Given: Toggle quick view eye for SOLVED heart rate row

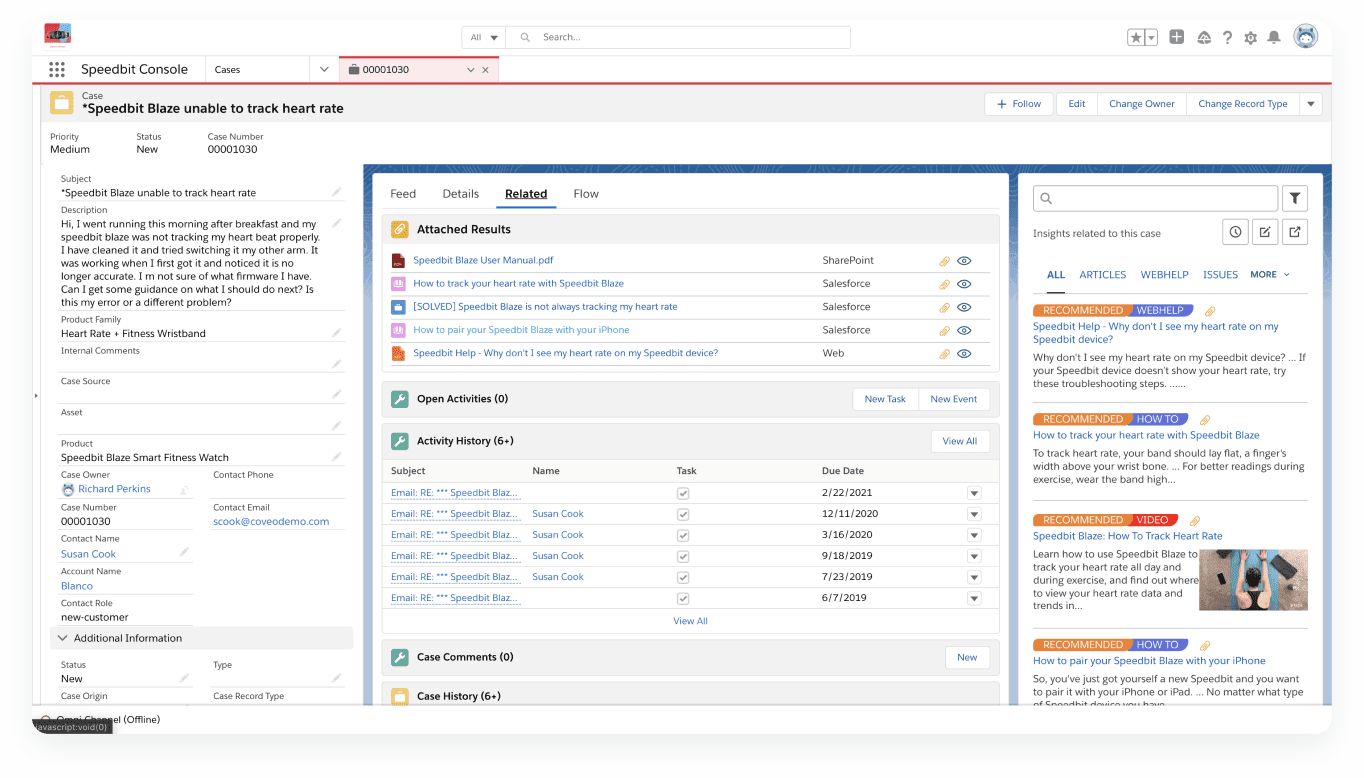Looking at the screenshot, I should 964,307.
